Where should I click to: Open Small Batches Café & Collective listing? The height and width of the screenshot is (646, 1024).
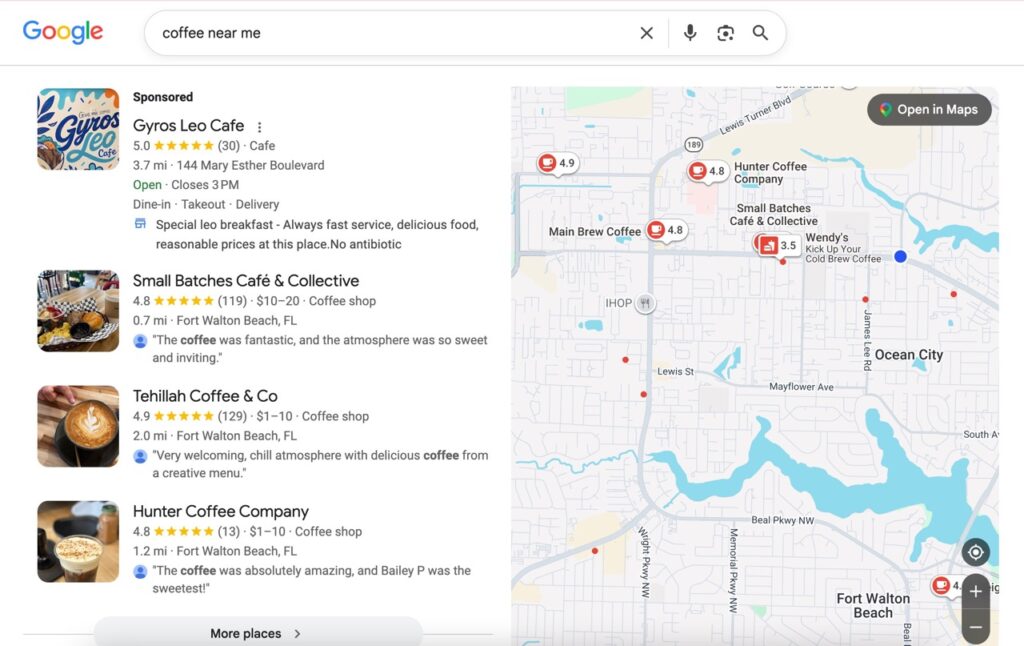[x=246, y=281]
